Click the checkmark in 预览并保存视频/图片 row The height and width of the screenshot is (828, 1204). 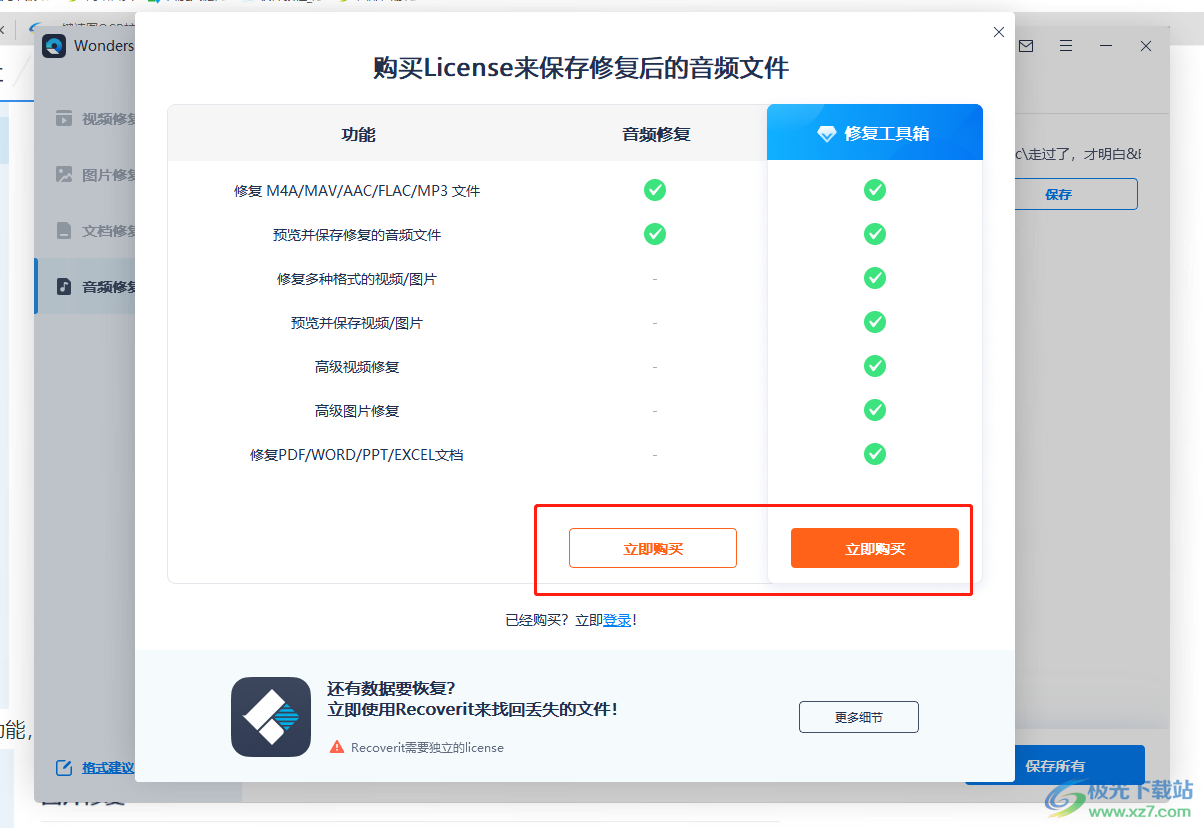[x=875, y=322]
